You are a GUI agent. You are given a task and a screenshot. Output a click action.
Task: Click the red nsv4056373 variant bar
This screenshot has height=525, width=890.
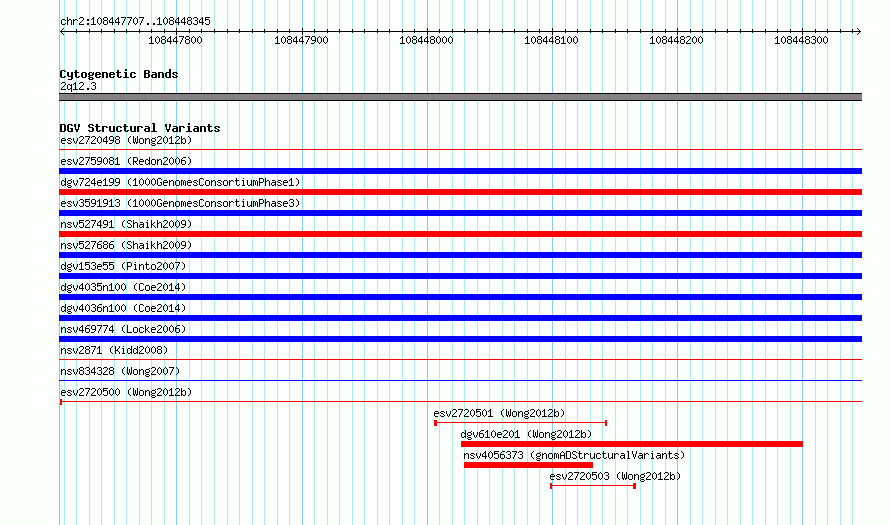pos(528,465)
